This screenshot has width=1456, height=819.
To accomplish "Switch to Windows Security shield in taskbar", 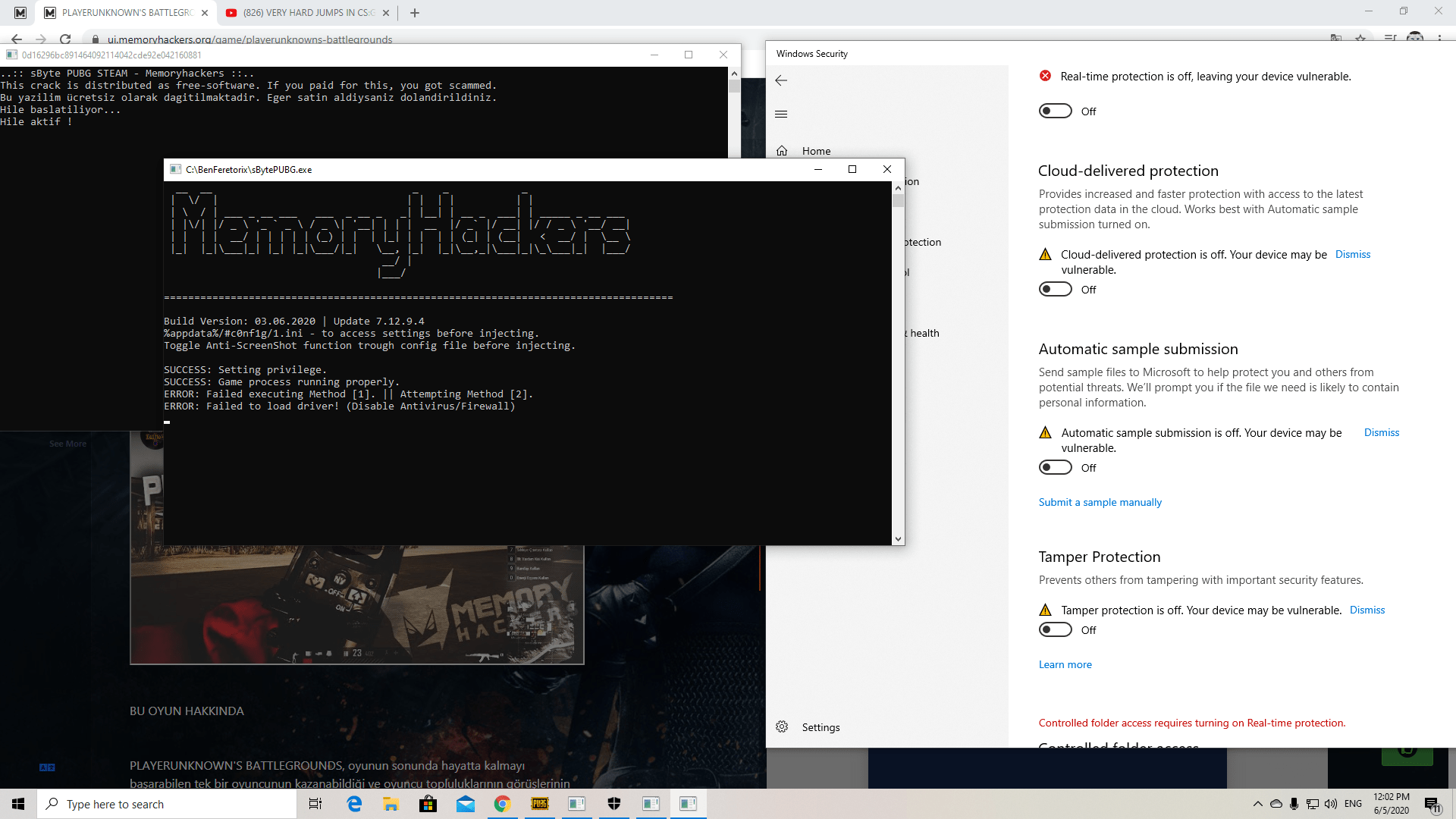I will pos(614,804).
